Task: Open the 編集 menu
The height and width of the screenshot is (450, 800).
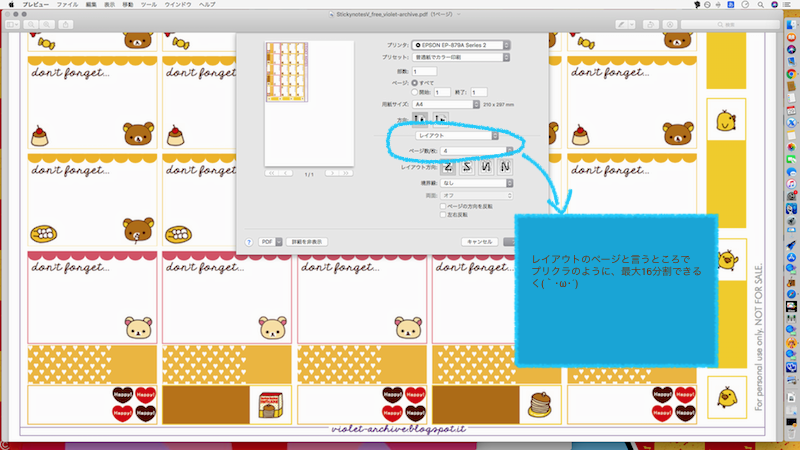Action: (x=91, y=4)
